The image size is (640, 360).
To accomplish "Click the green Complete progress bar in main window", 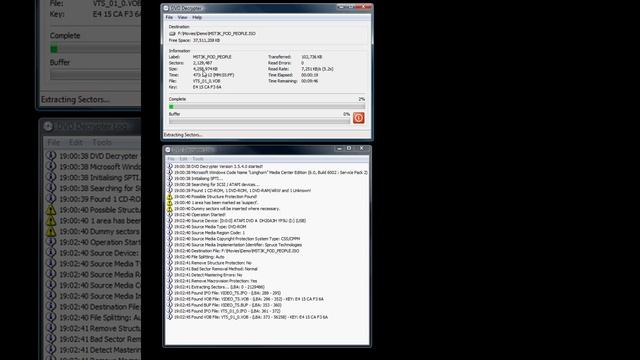I will (x=267, y=107).
